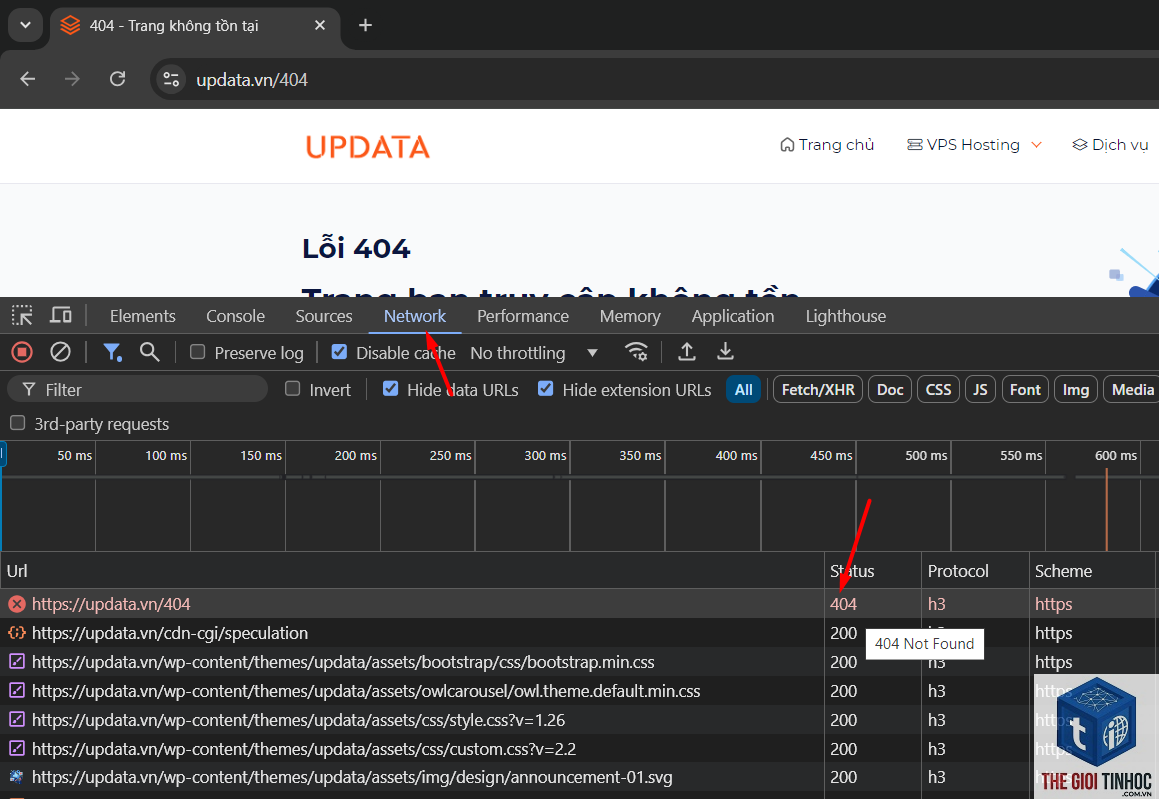The image size is (1159, 799).
Task: Select the Network panel tab
Action: (x=415, y=316)
